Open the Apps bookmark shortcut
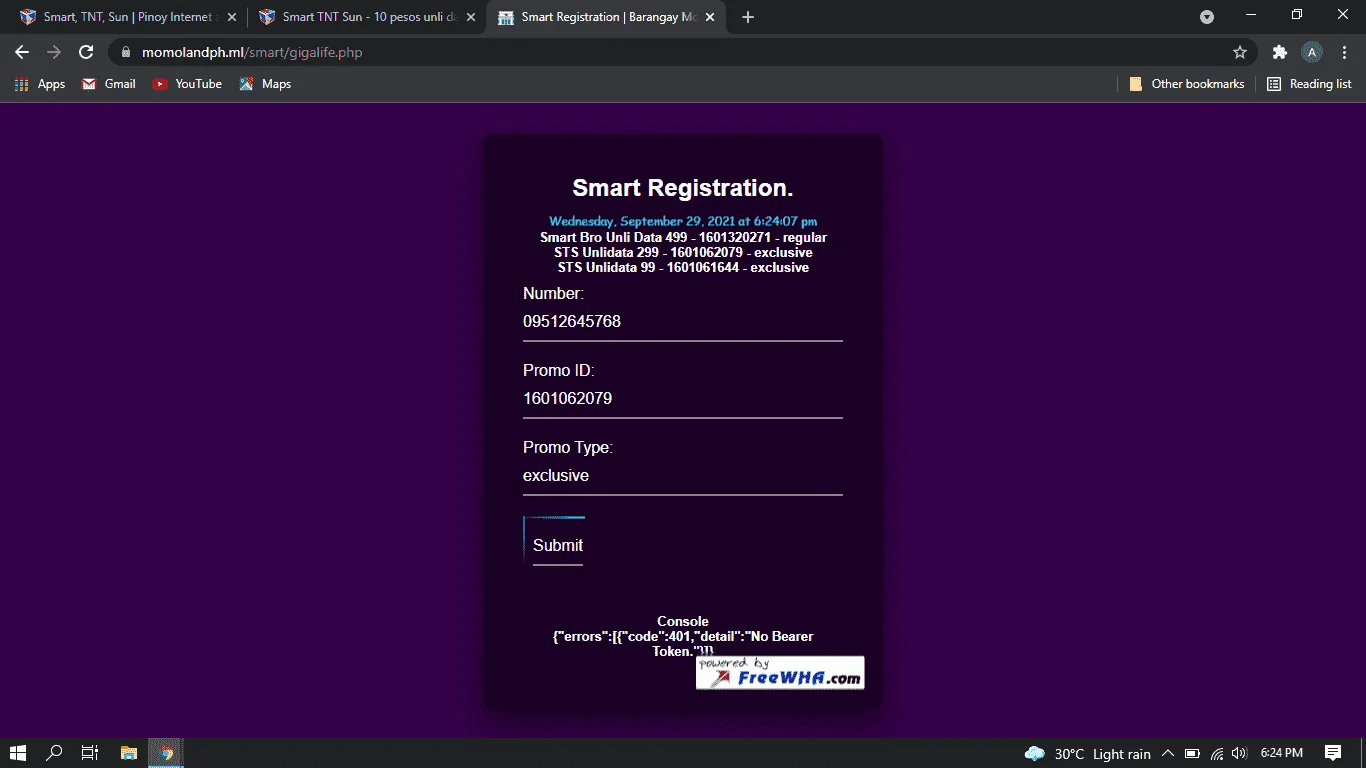This screenshot has height=768, width=1366. point(40,84)
